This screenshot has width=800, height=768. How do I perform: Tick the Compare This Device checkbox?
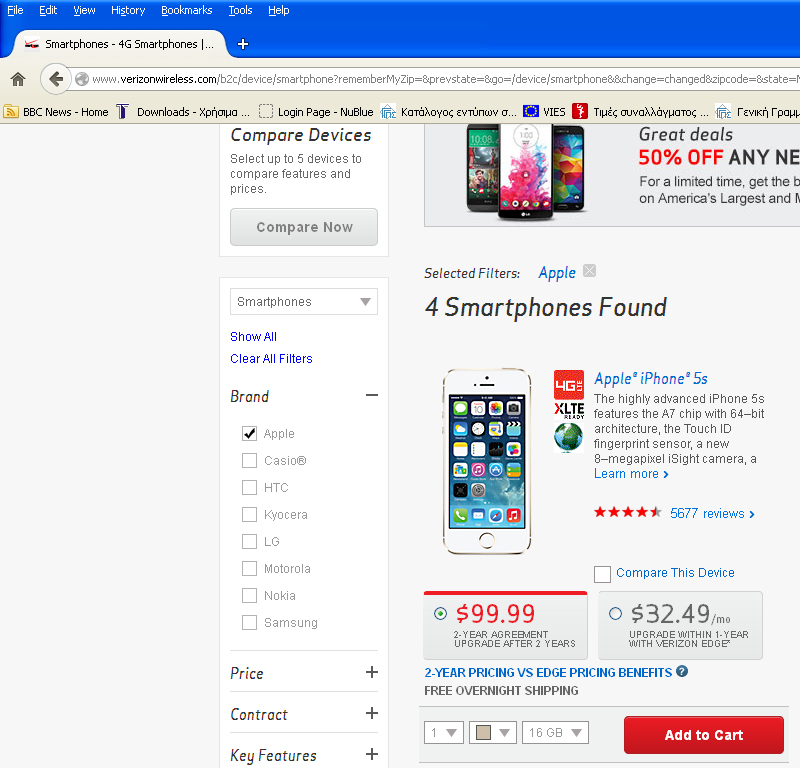click(x=603, y=574)
